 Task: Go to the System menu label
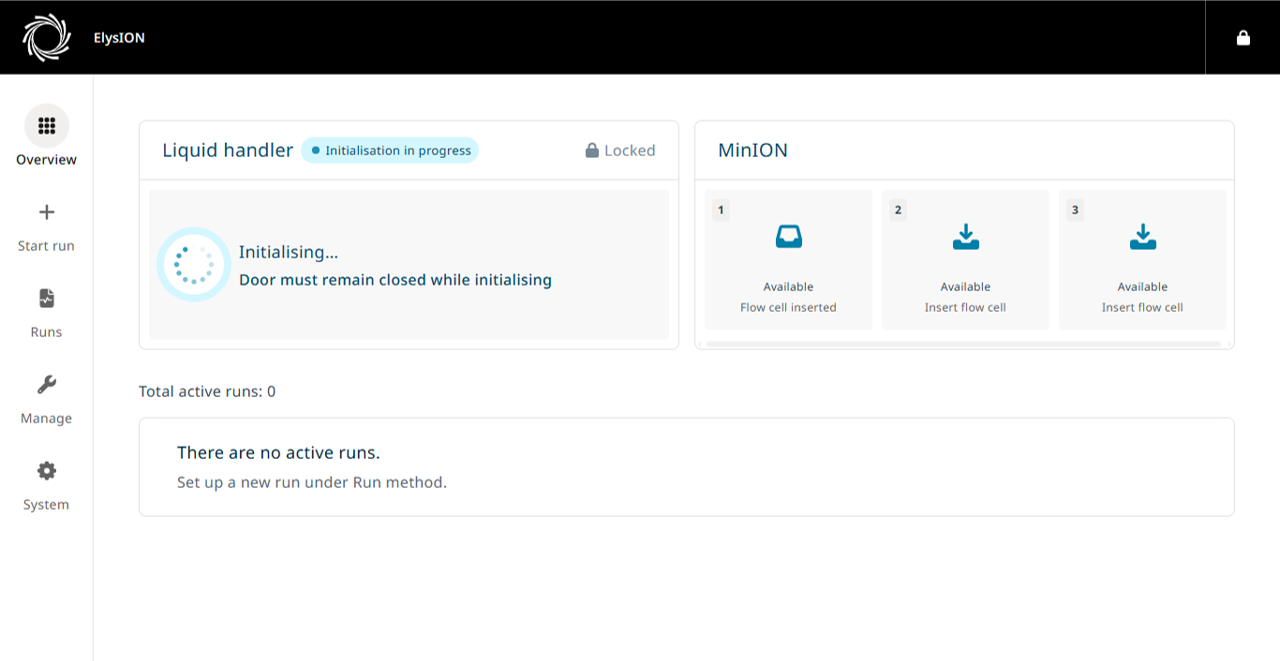(46, 504)
